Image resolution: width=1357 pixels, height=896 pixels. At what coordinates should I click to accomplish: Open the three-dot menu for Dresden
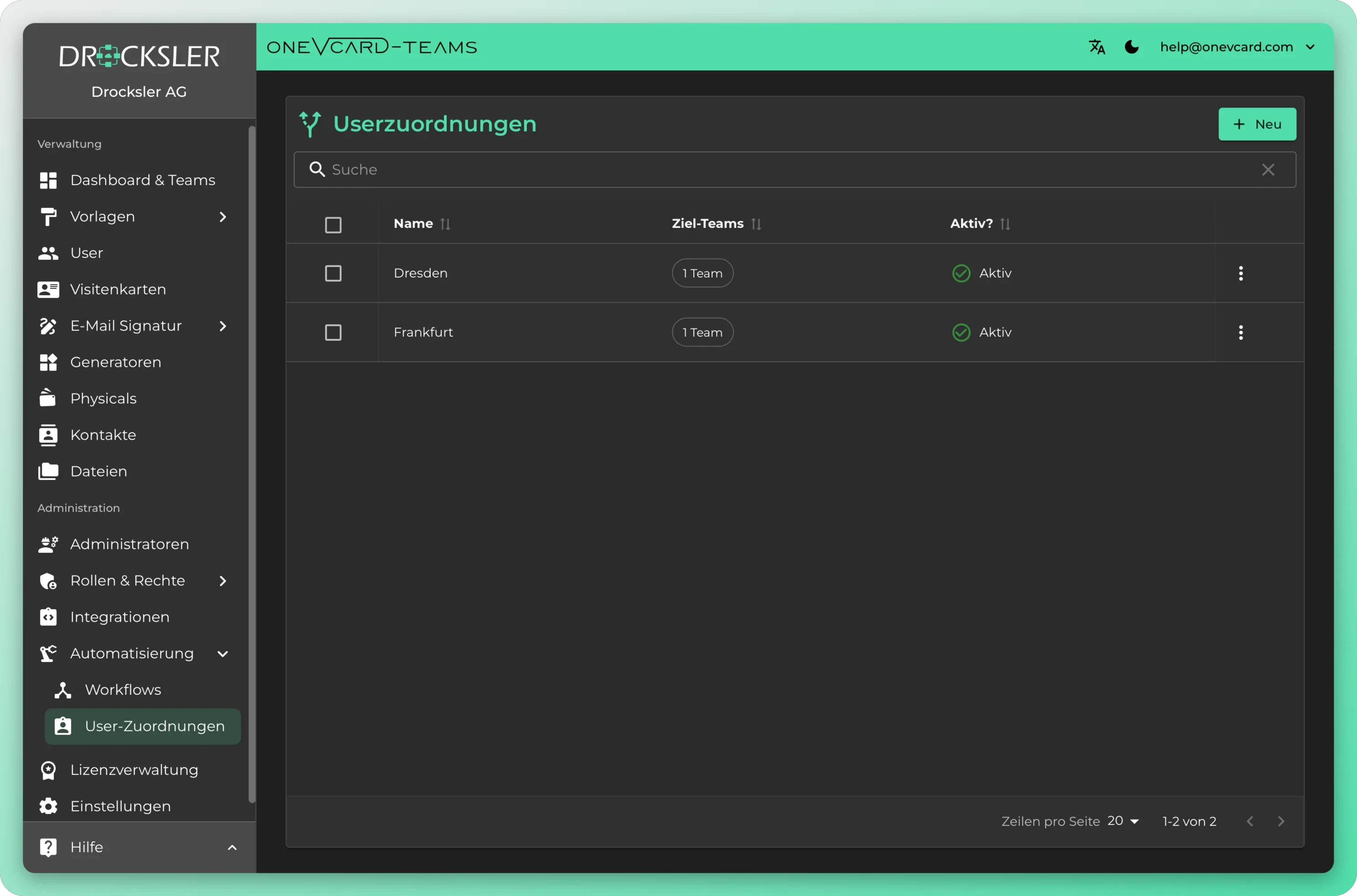pyautogui.click(x=1240, y=273)
